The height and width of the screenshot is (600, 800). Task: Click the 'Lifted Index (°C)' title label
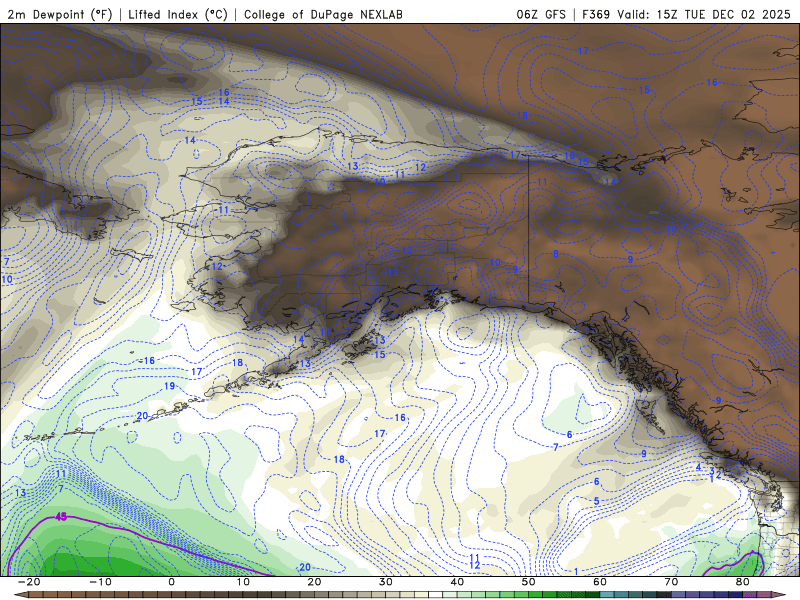(x=178, y=14)
